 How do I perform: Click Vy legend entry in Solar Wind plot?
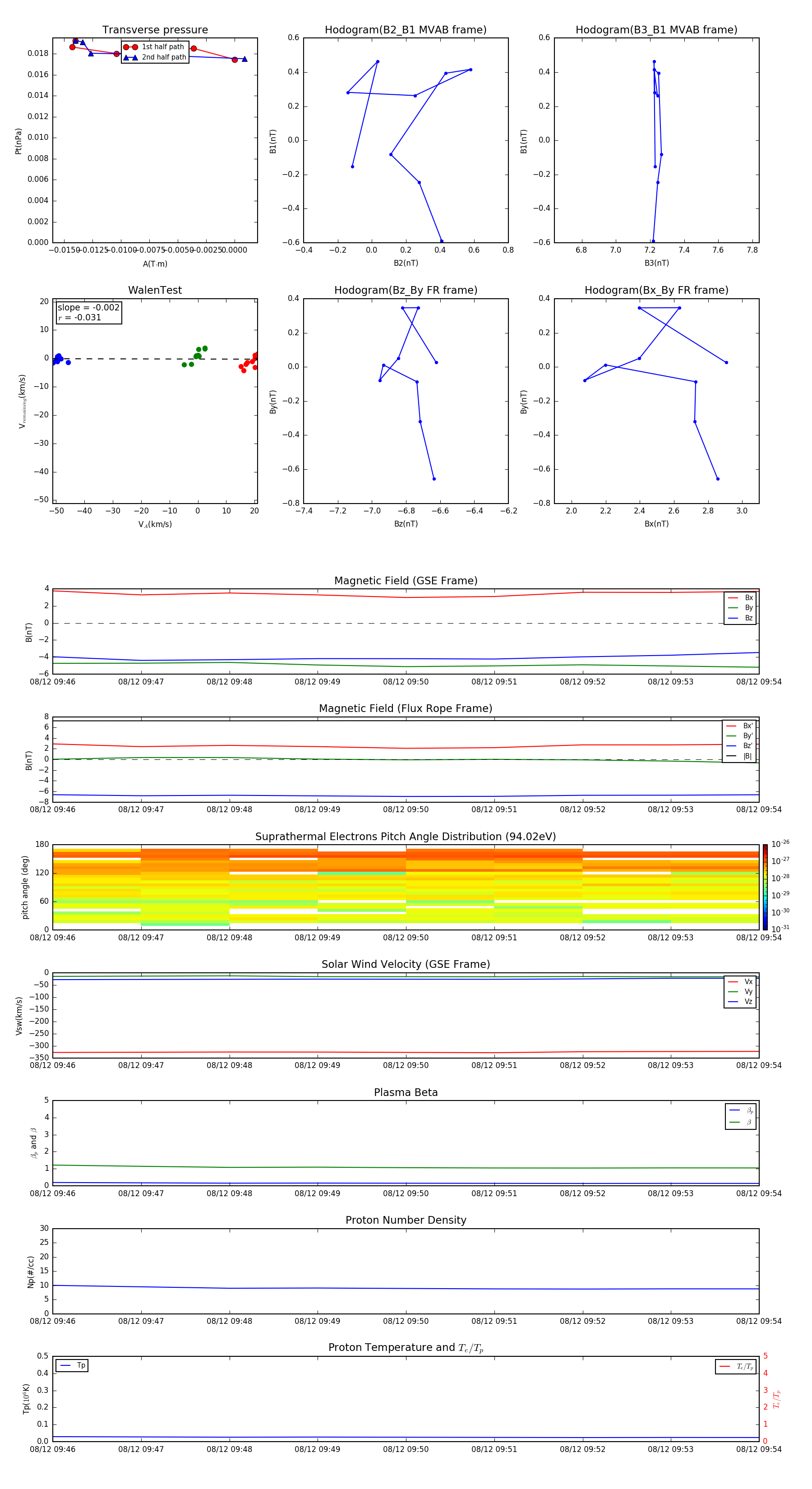(x=740, y=992)
